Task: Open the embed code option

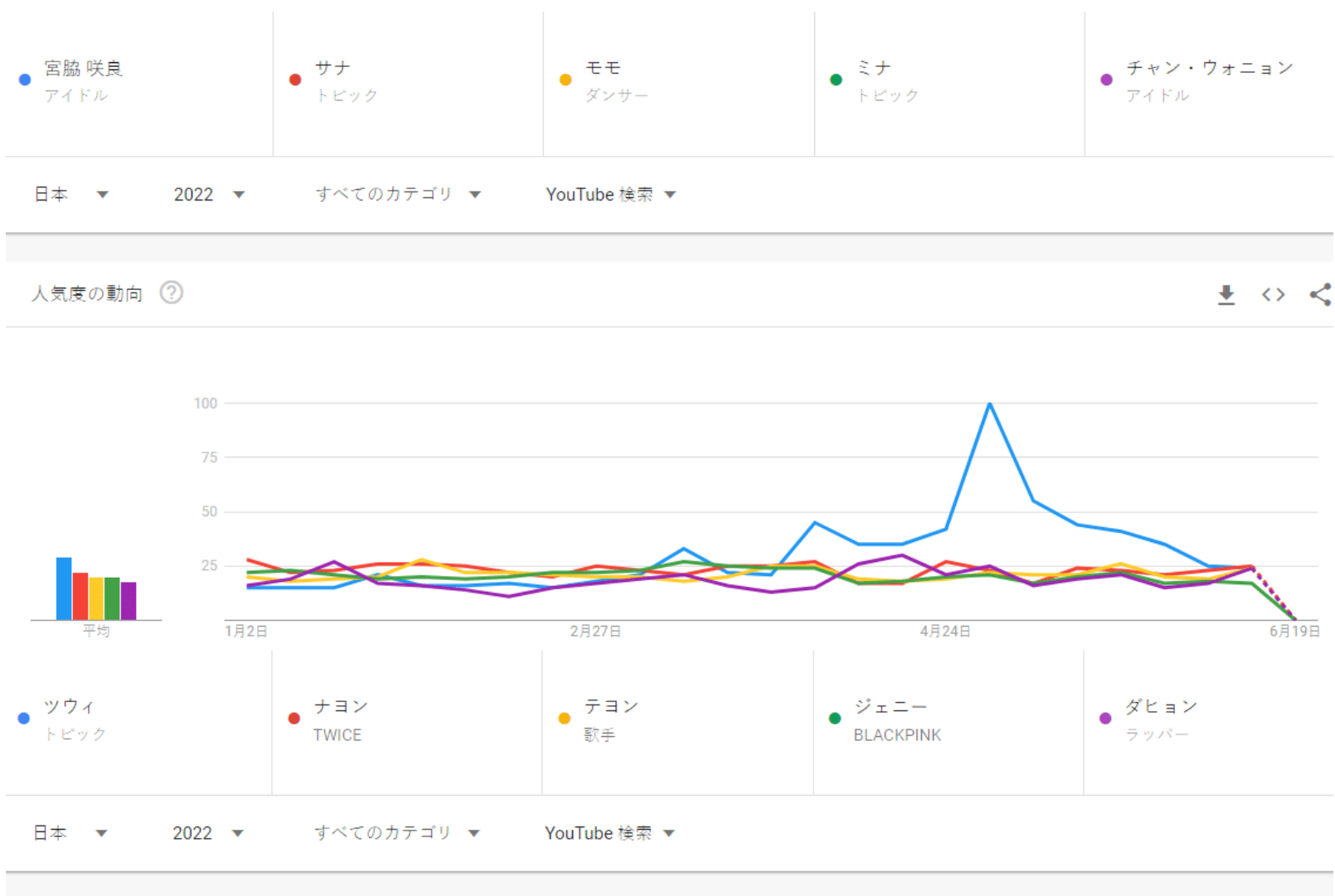Action: (x=1274, y=294)
